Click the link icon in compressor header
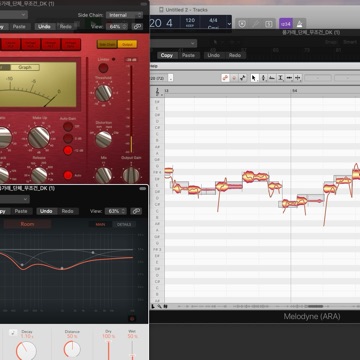360x360 pixels. click(137, 27)
